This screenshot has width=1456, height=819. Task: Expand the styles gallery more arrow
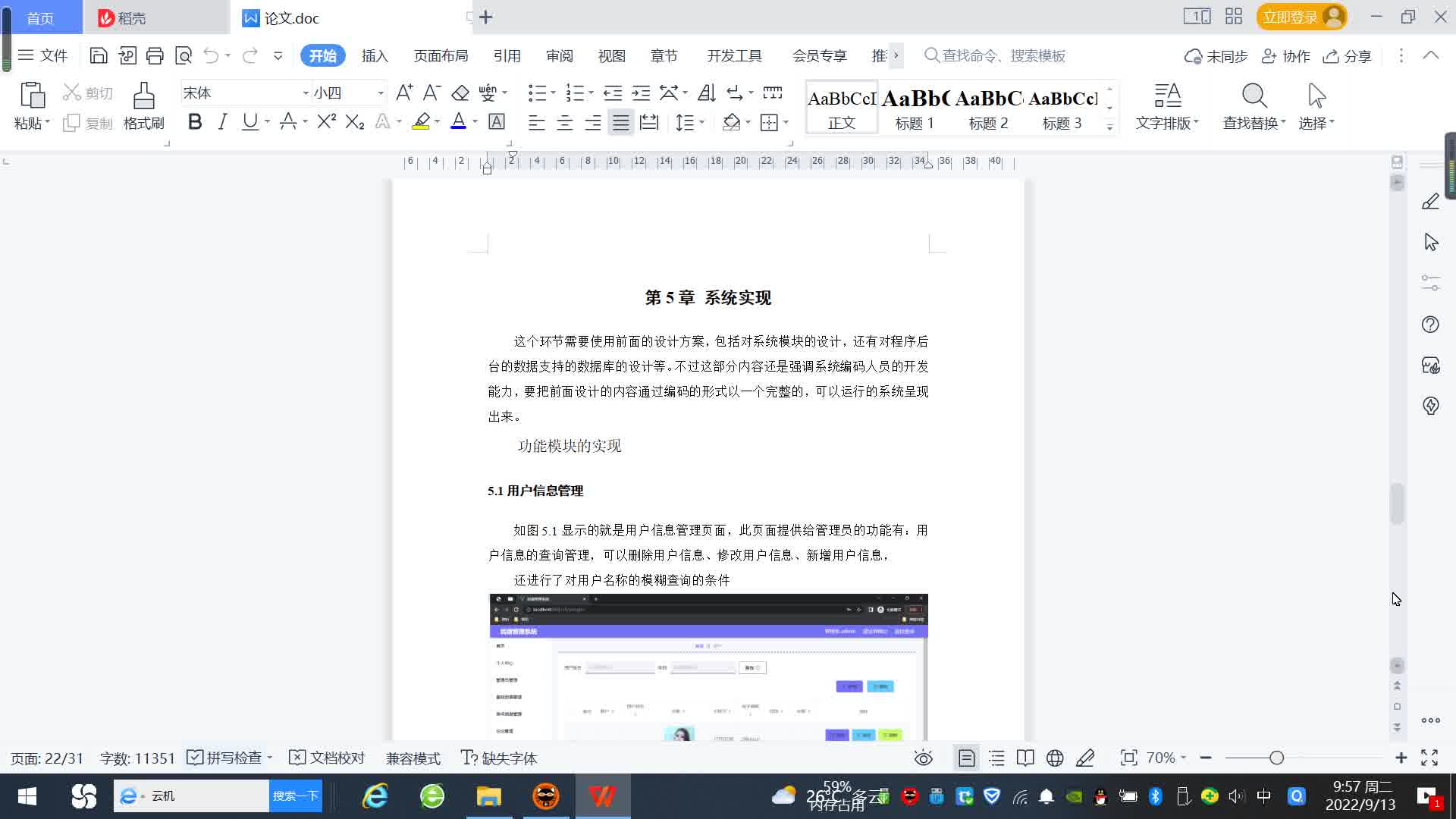[1109, 127]
